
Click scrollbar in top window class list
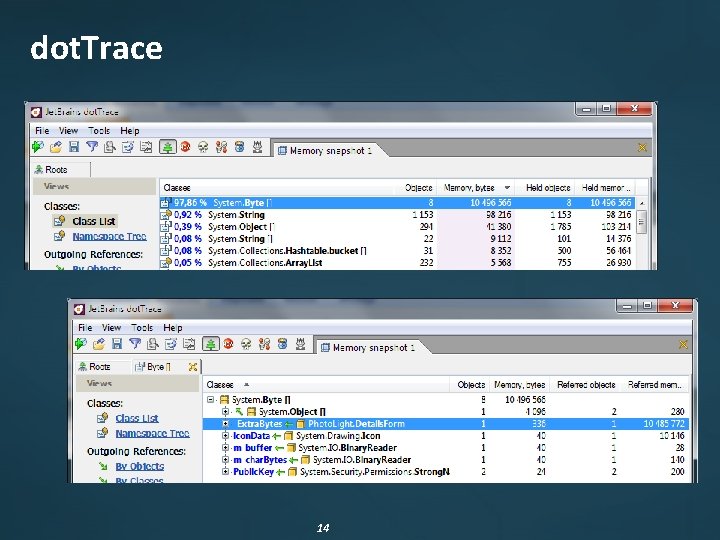click(x=642, y=221)
